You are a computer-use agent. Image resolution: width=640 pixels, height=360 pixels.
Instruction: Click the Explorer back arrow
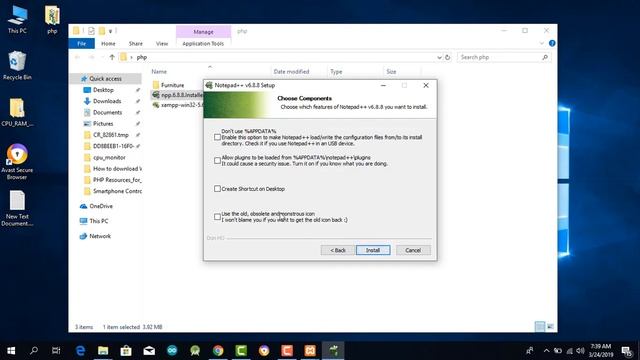78,57
